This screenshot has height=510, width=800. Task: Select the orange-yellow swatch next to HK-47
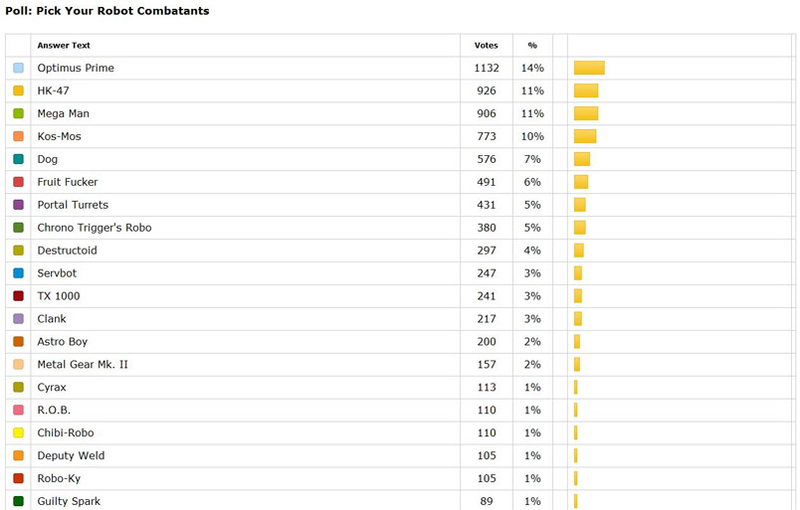[18, 91]
